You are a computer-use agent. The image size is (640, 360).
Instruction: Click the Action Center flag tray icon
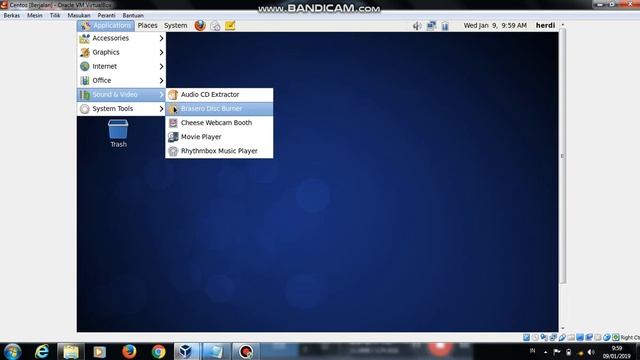pos(557,352)
